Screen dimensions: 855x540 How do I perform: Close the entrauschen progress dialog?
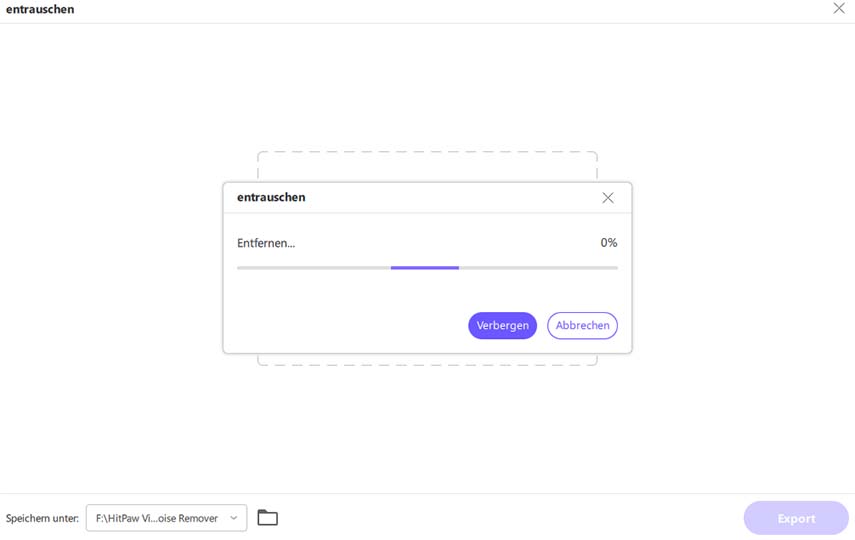click(608, 198)
